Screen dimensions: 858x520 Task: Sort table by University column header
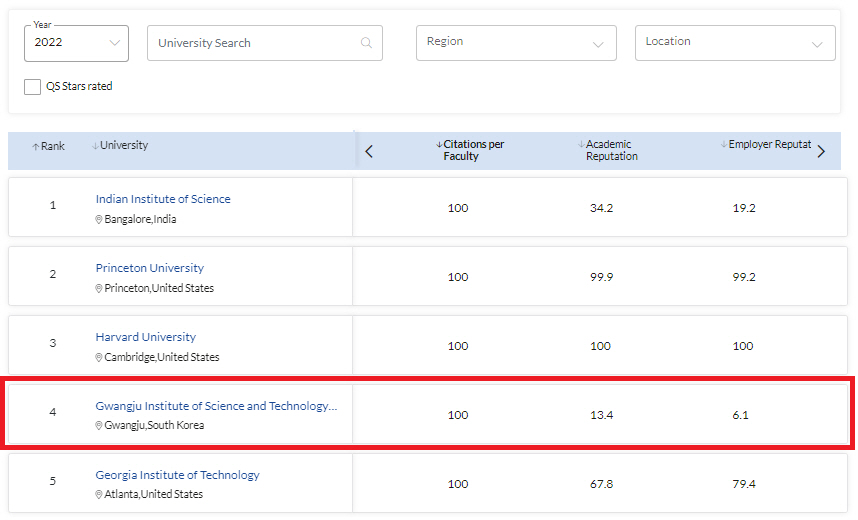pyautogui.click(x=123, y=146)
